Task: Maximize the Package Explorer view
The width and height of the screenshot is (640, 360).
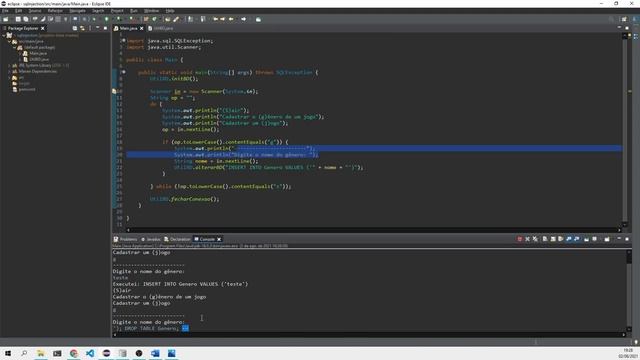Action: click(105, 28)
